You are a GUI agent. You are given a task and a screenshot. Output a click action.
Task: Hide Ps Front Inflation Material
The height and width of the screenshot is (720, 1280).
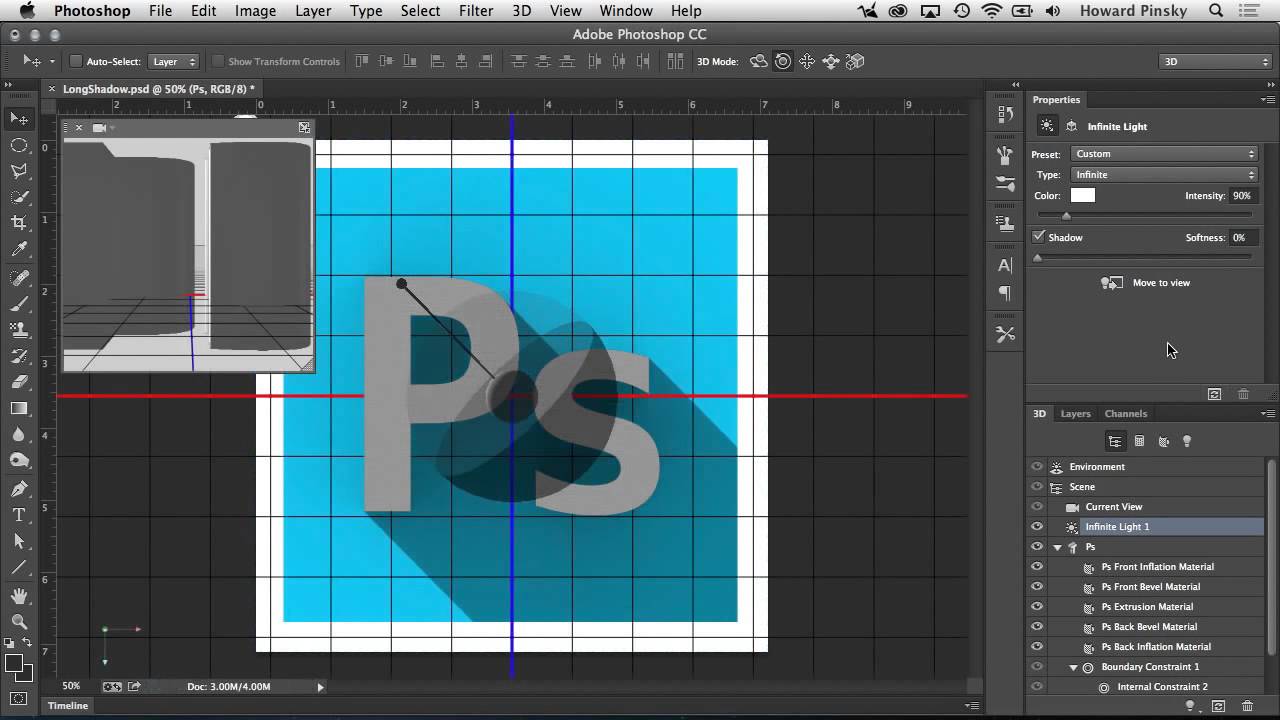(x=1037, y=567)
